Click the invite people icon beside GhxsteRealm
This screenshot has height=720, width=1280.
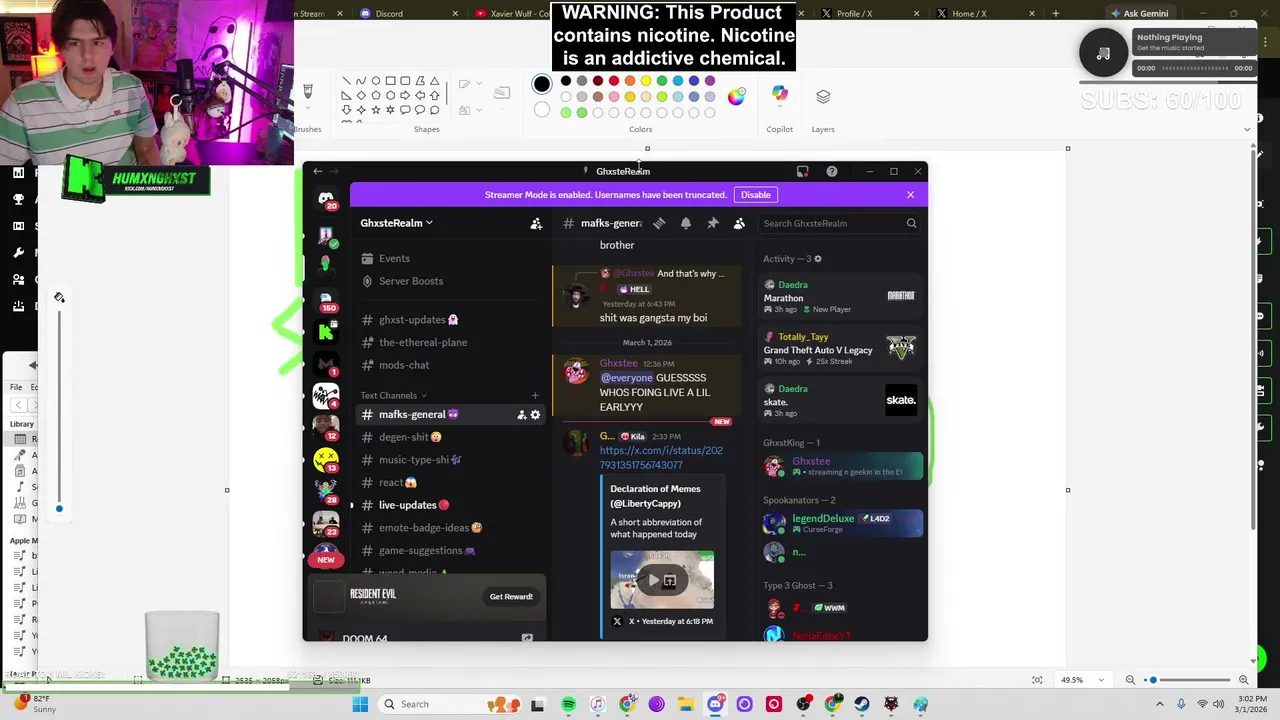click(536, 223)
